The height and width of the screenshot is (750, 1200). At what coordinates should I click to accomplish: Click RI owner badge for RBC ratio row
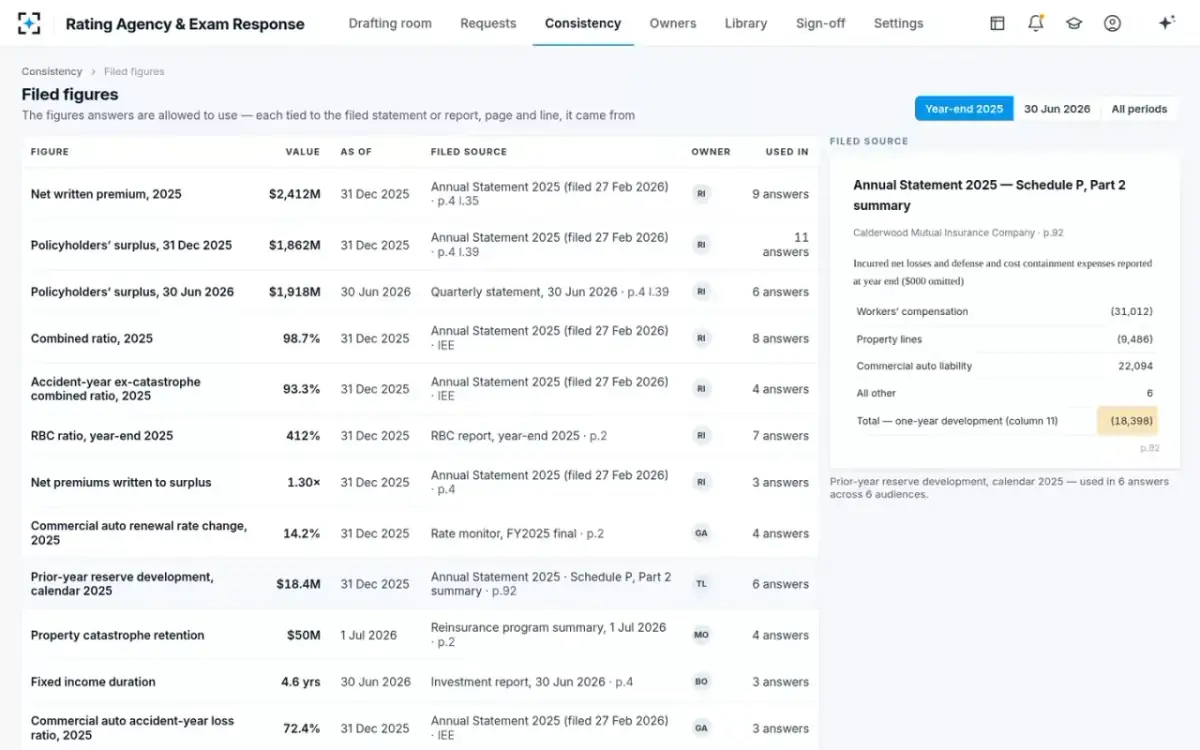(701, 436)
